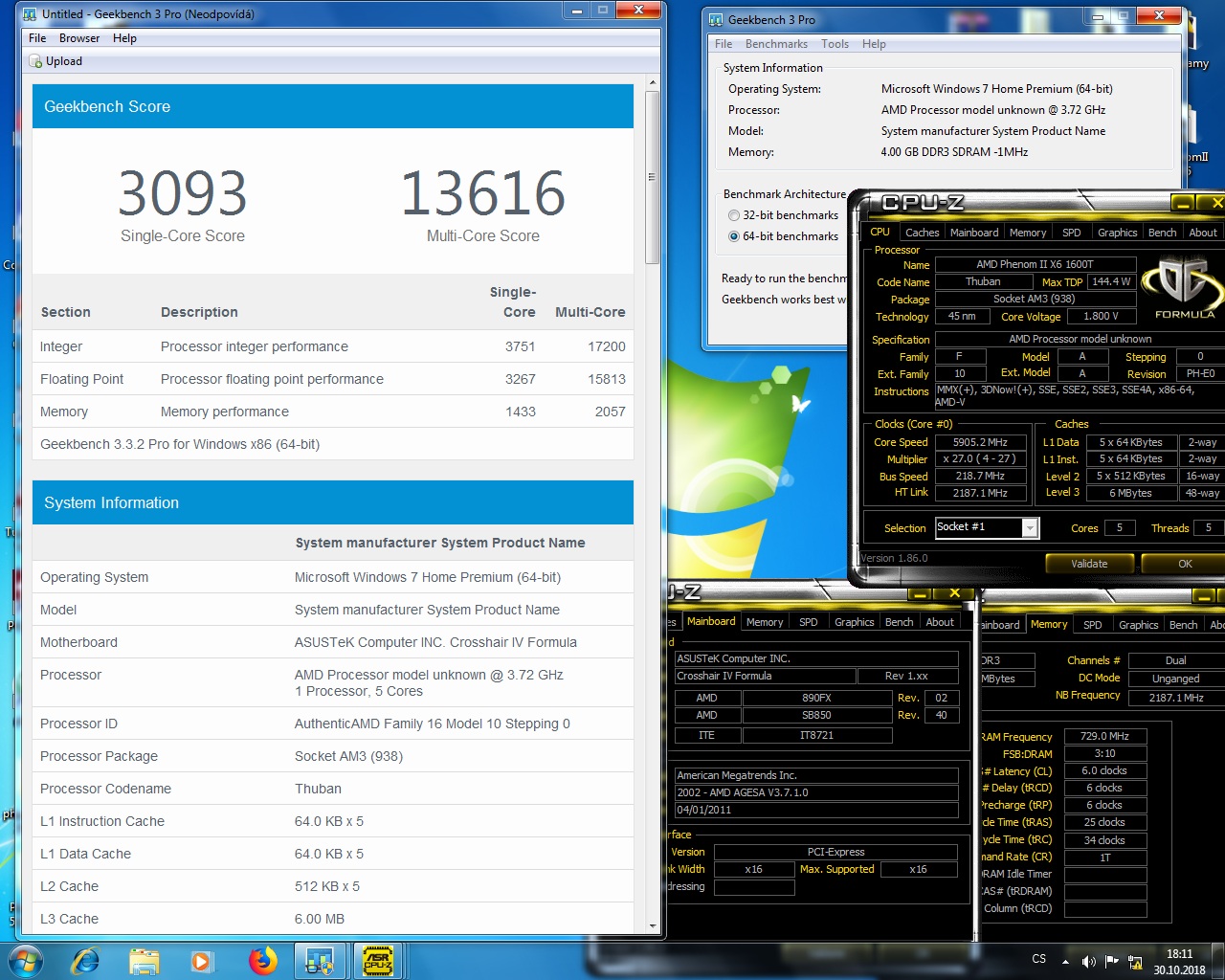Screen dimensions: 1225x980
Task: Click the Geekbench results vertical scrollbar thumb
Action: point(653,177)
